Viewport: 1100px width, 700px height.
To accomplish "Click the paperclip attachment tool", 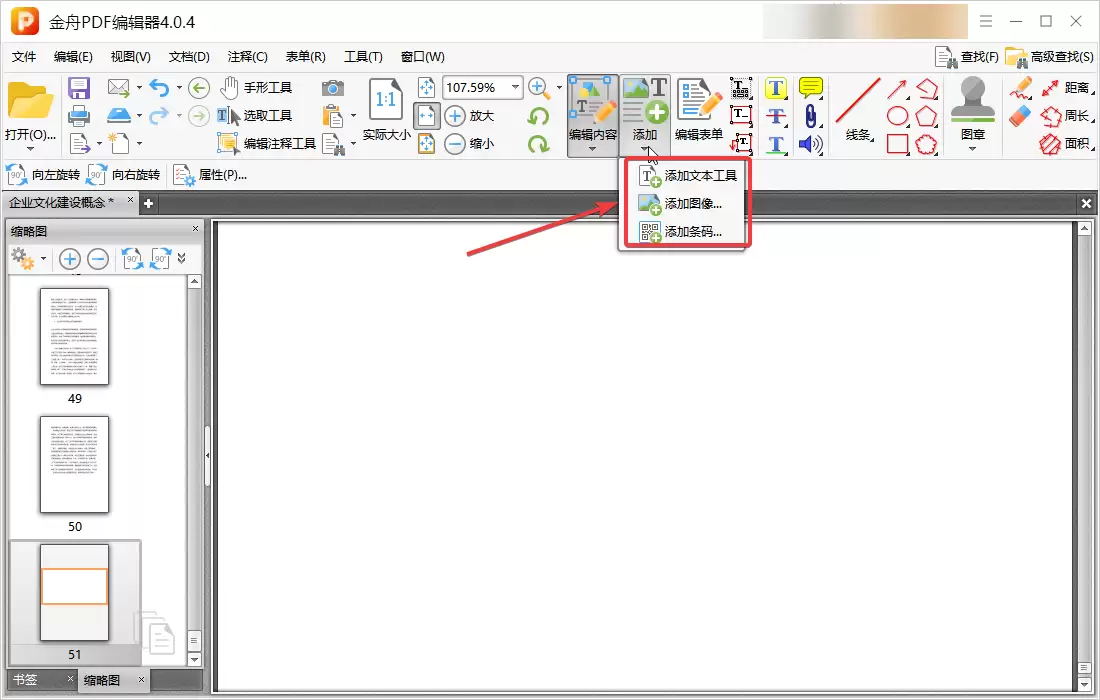I will 810,116.
